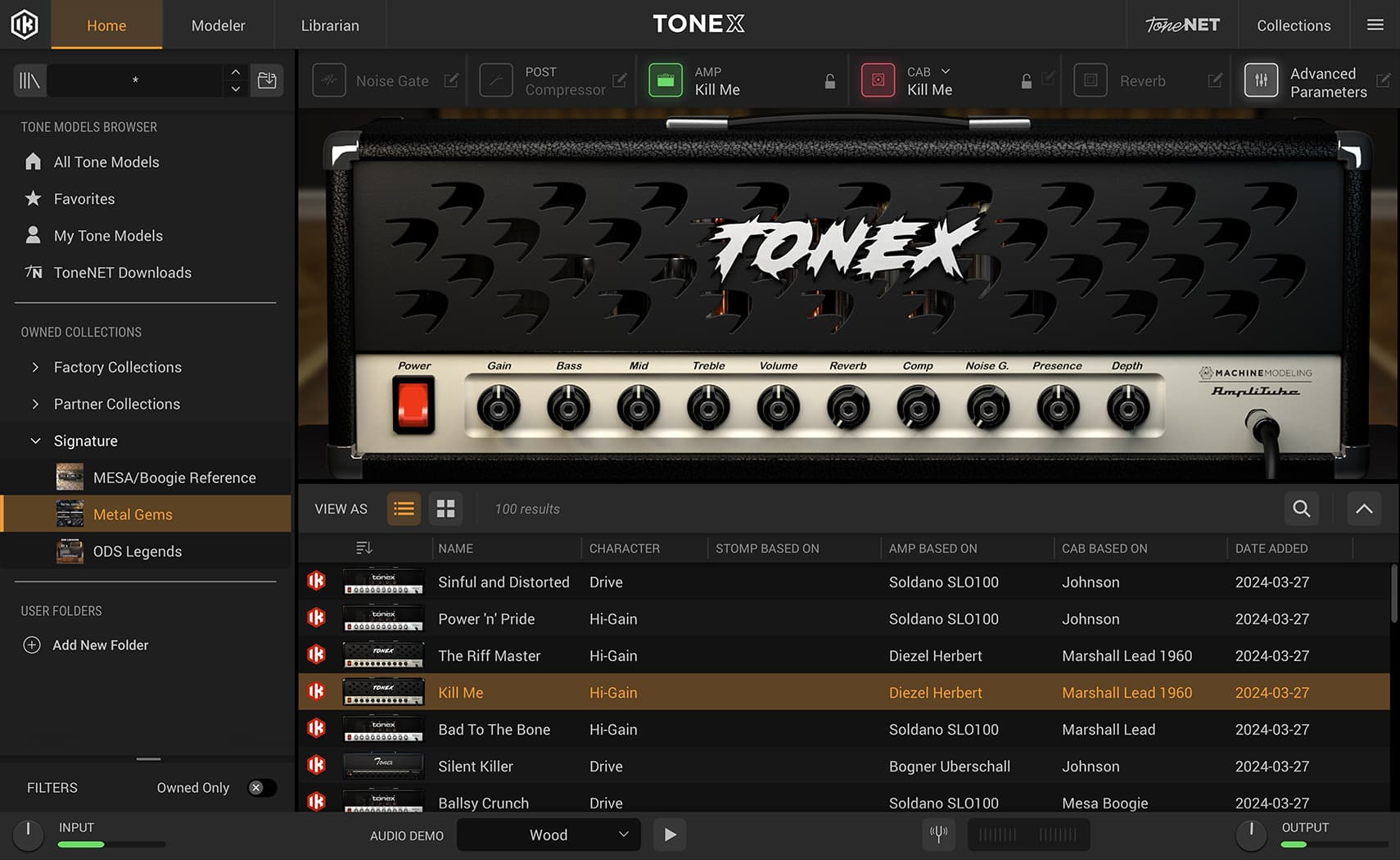Open the Librarian tab
Viewport: 1400px width, 860px height.
tap(330, 25)
